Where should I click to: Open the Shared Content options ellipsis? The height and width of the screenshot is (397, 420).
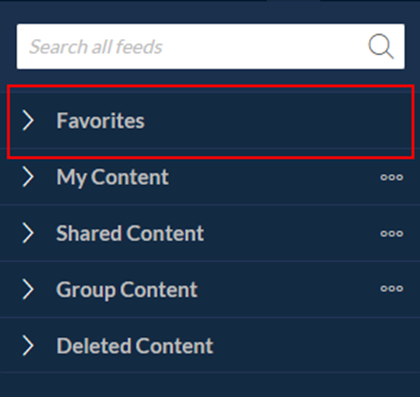pyautogui.click(x=392, y=233)
